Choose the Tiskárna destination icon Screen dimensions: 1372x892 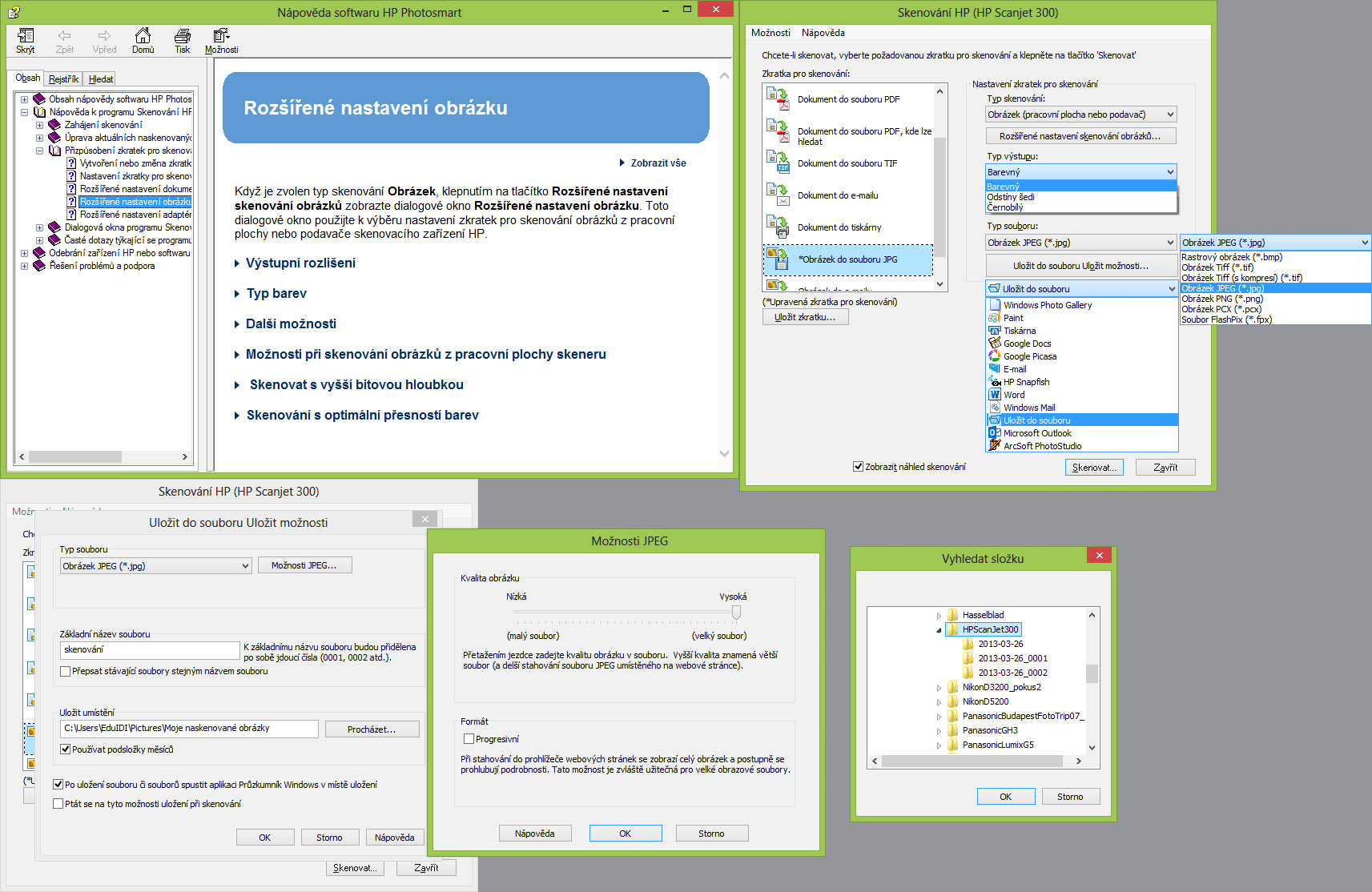(x=995, y=331)
